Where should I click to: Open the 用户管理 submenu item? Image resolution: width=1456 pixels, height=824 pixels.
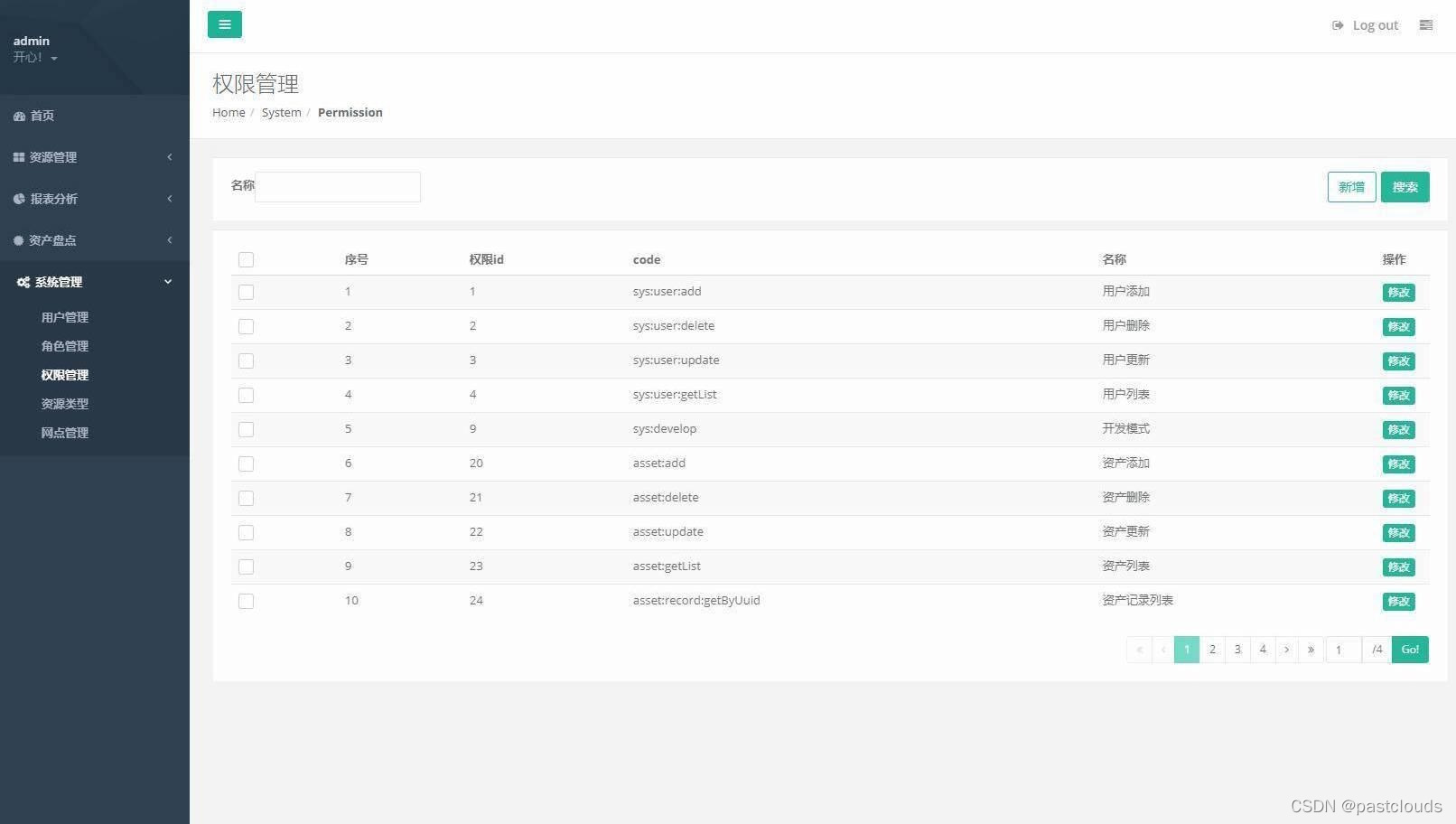click(x=65, y=317)
